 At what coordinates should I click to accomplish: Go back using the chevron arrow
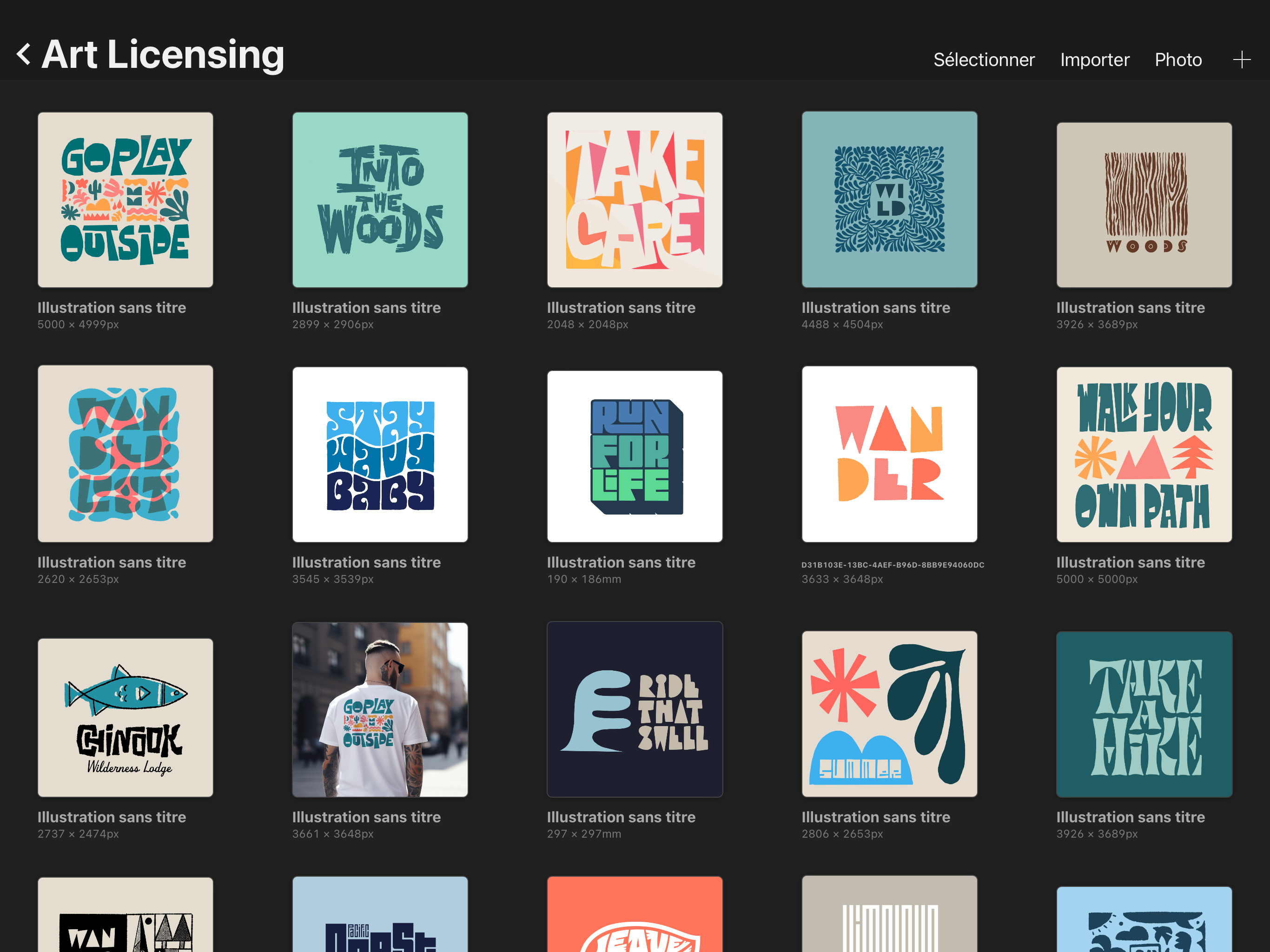coord(24,54)
